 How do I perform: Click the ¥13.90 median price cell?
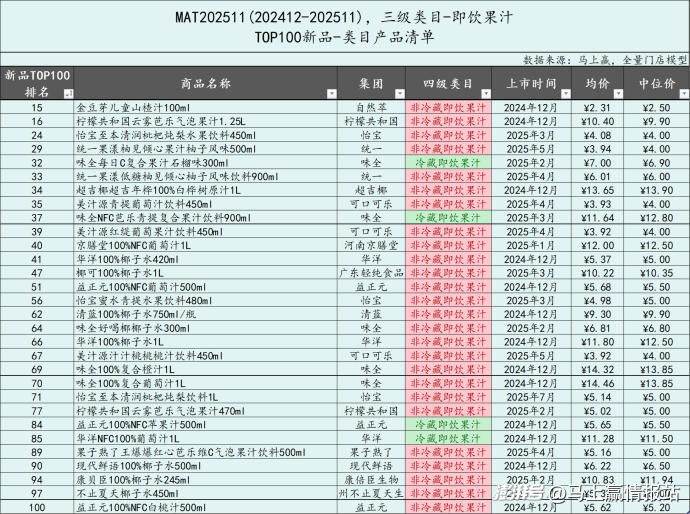pyautogui.click(x=657, y=189)
